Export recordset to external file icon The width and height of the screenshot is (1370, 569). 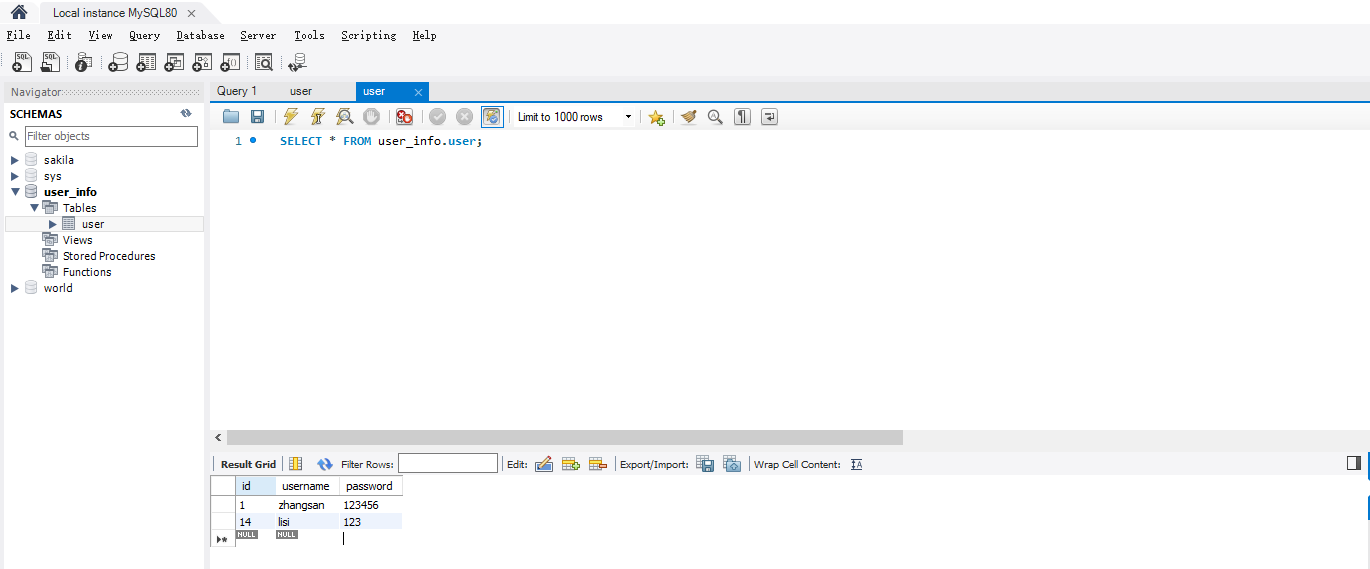705,464
